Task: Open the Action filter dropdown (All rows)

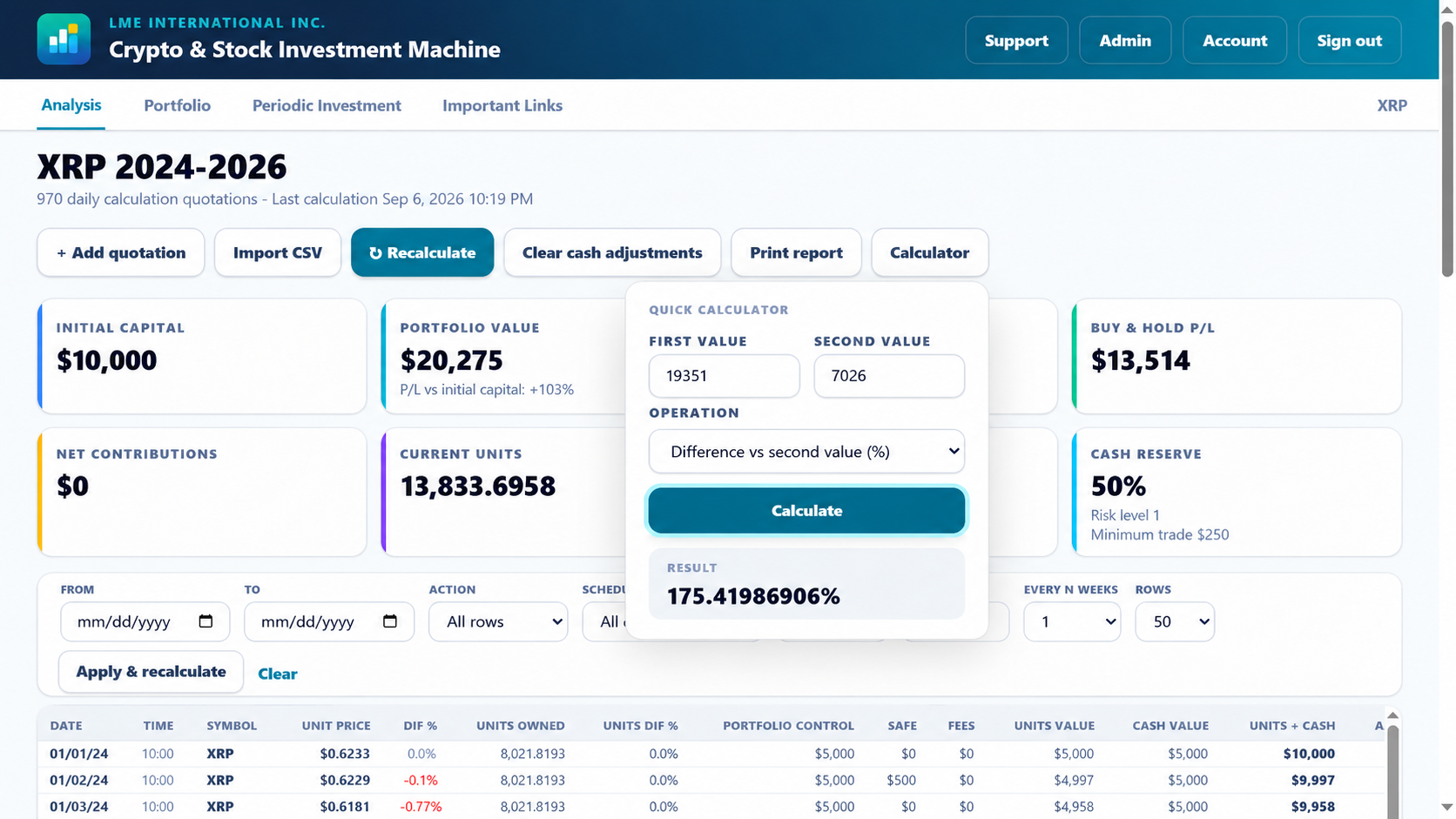Action: point(498,621)
